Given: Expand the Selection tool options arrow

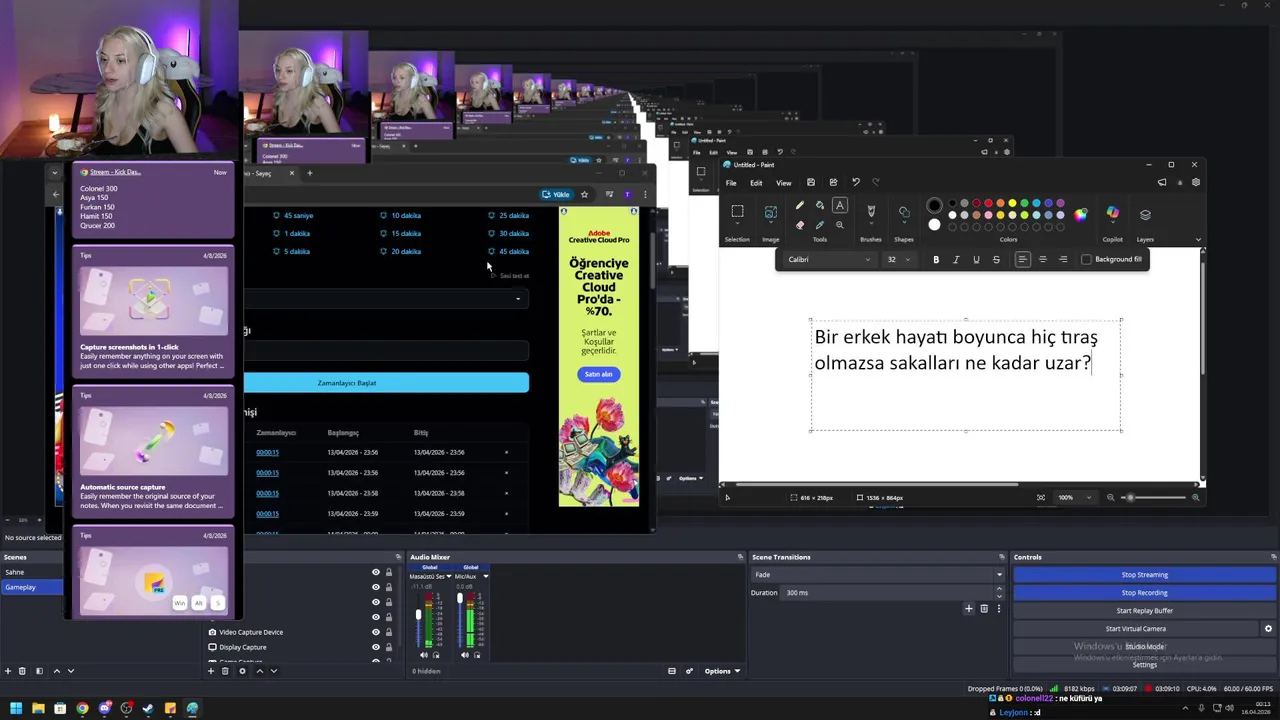Looking at the screenshot, I should 737,223.
